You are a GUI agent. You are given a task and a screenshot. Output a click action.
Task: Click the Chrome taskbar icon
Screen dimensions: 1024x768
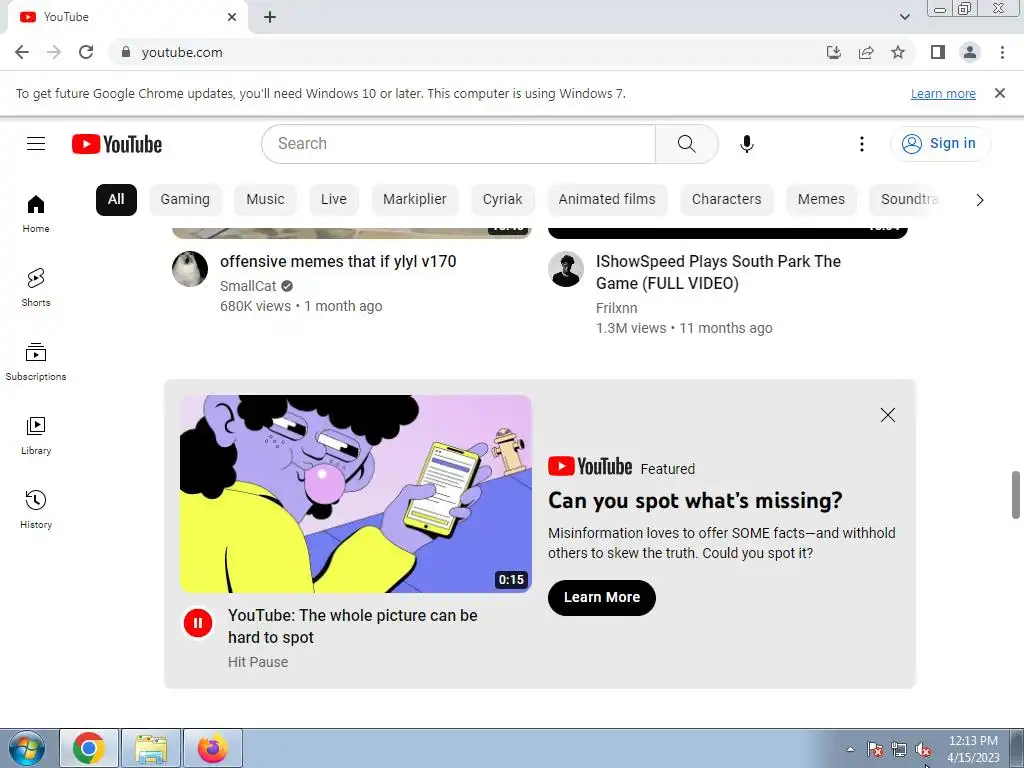[x=89, y=748]
